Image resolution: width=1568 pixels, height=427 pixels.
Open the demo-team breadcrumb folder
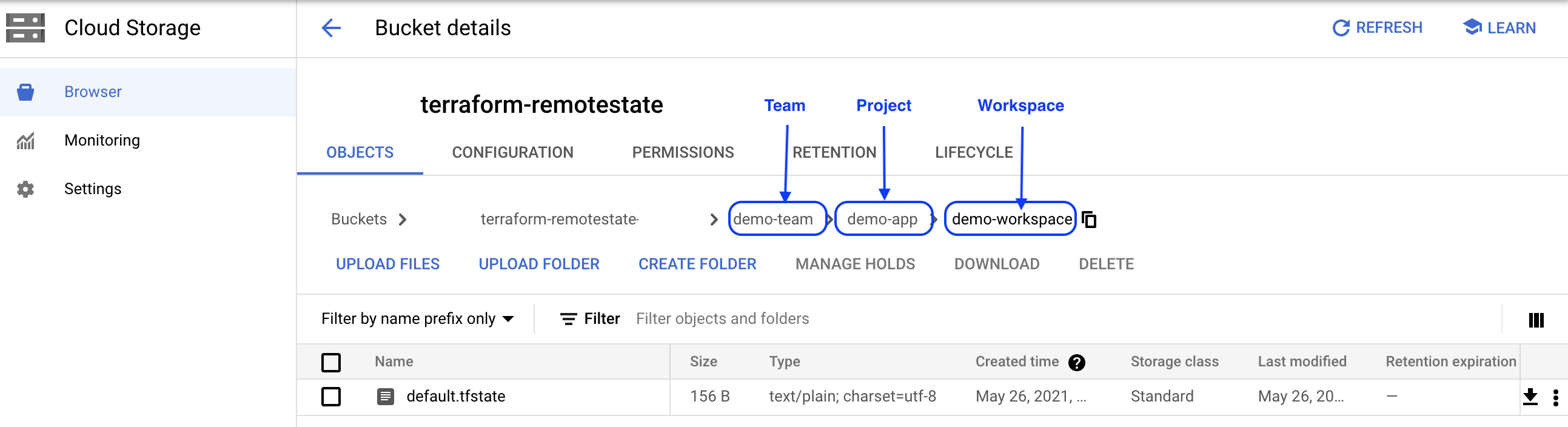coord(772,220)
